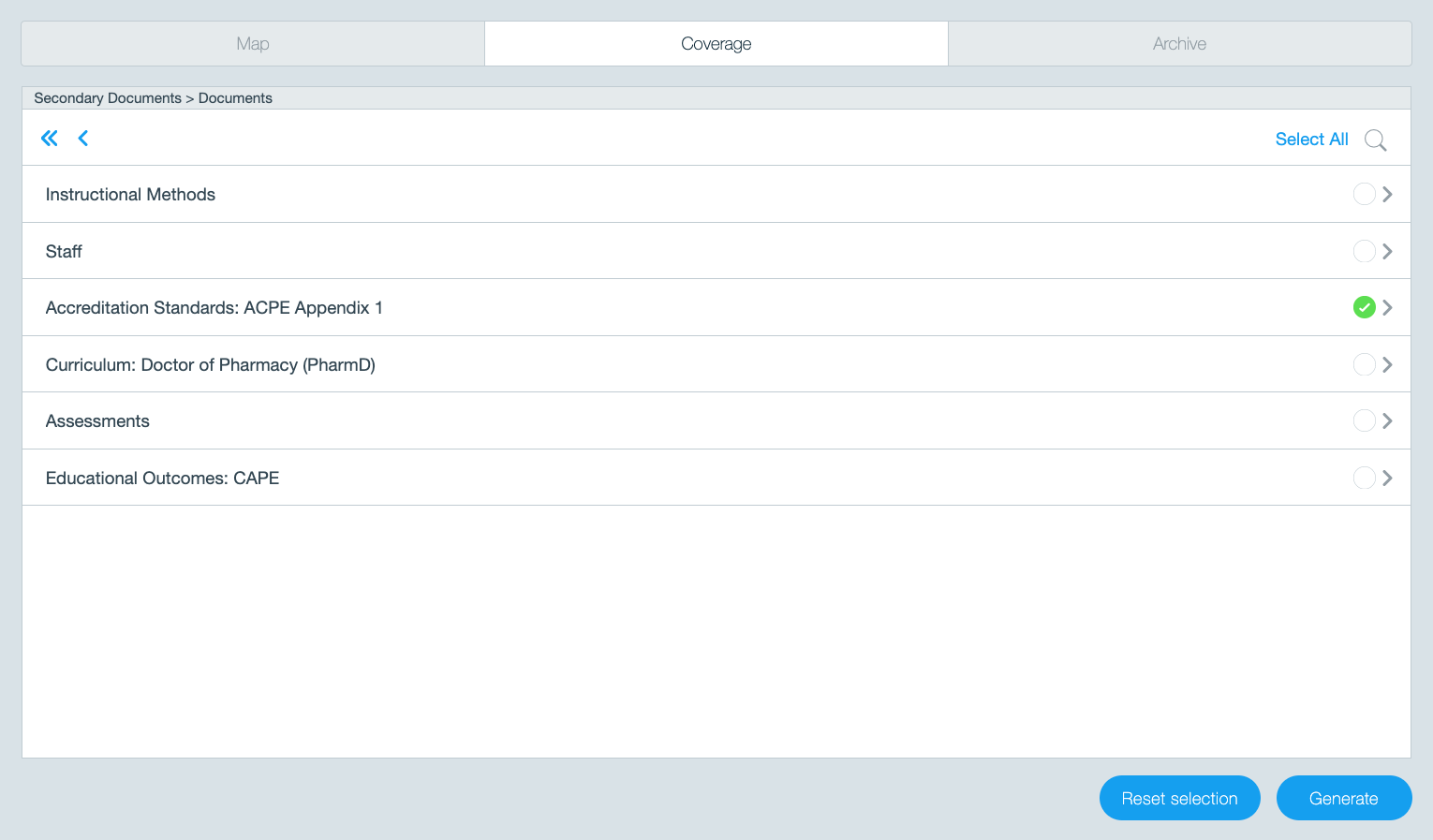Expand Curriculum: Doctor of Pharmacy chevron
Viewport: 1433px width, 840px height.
[1387, 364]
